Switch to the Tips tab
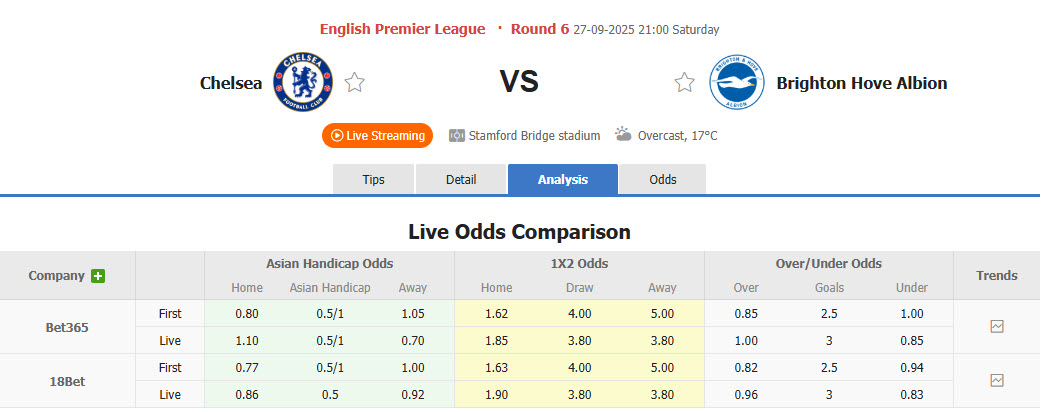Screen dimensions: 1042x412 (x=373, y=180)
